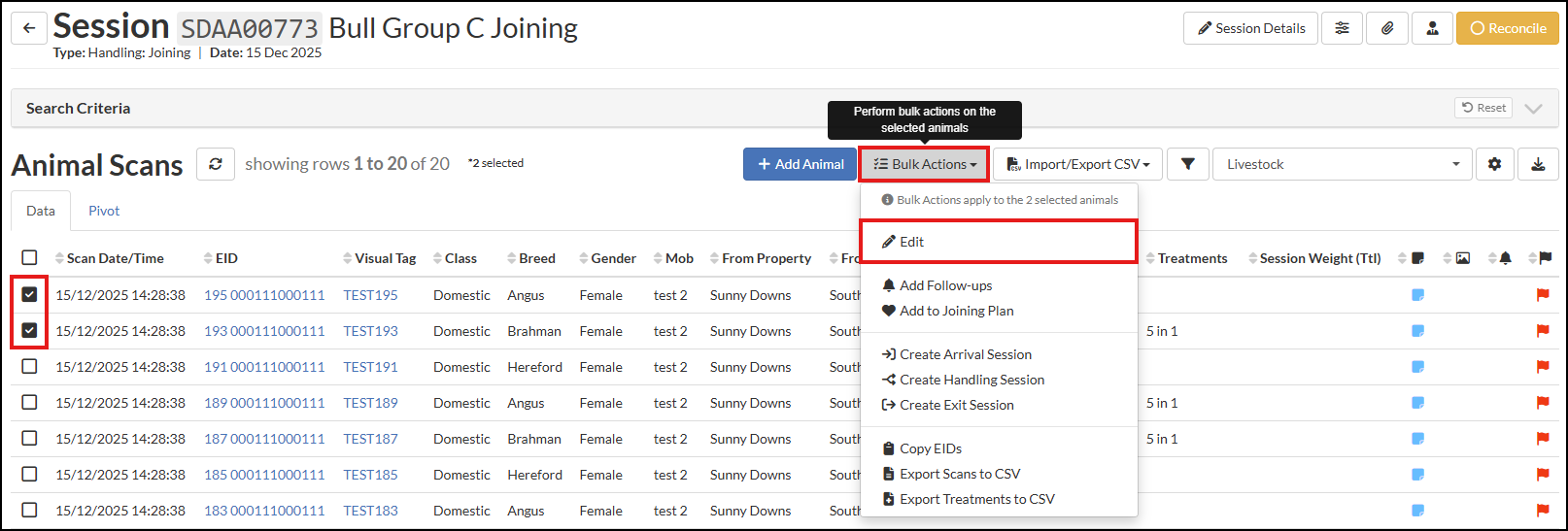Refresh the Animal Scans list
The width and height of the screenshot is (1568, 531).
point(216,164)
